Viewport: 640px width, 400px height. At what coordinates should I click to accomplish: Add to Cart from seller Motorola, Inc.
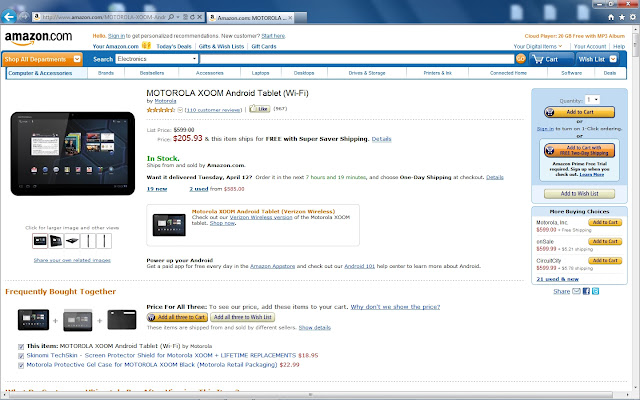point(605,222)
